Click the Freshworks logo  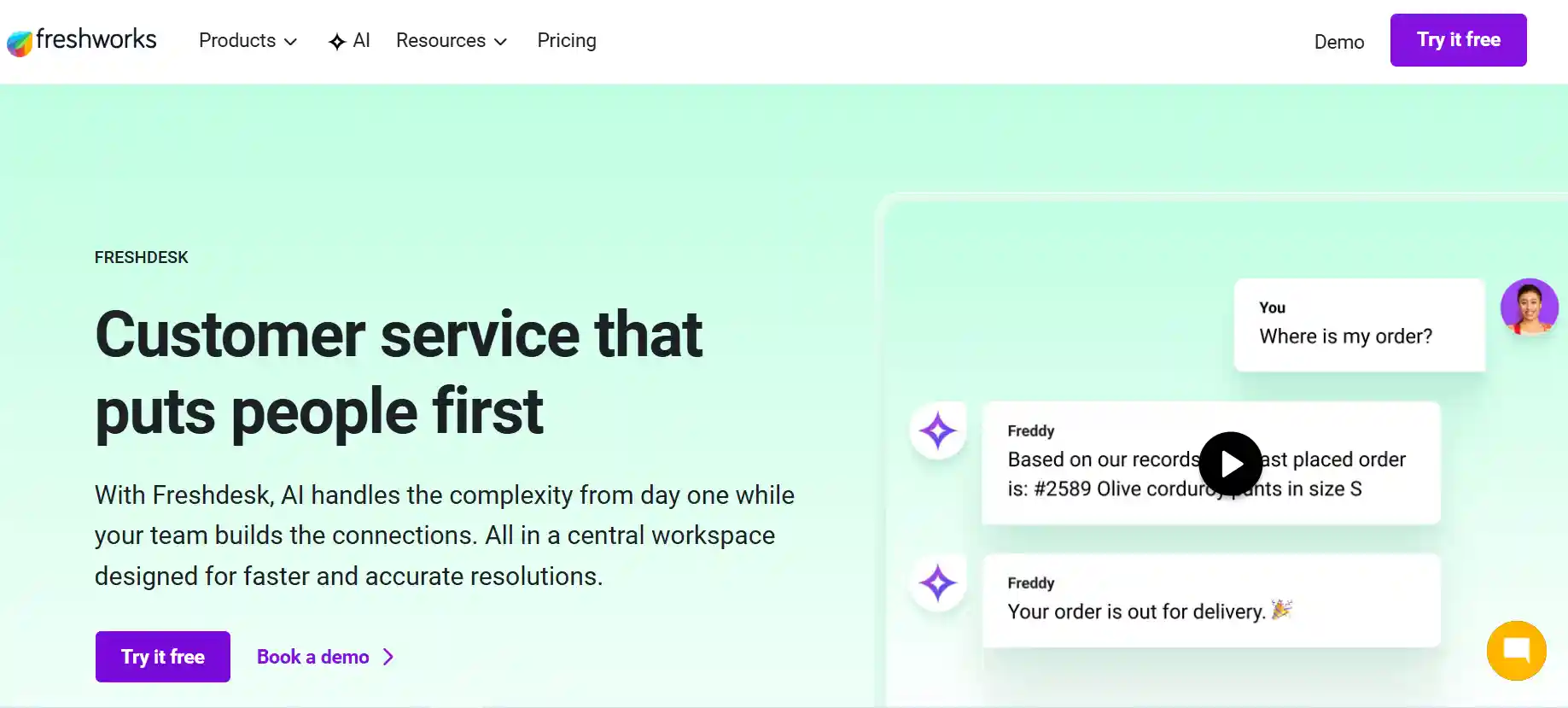[82, 41]
